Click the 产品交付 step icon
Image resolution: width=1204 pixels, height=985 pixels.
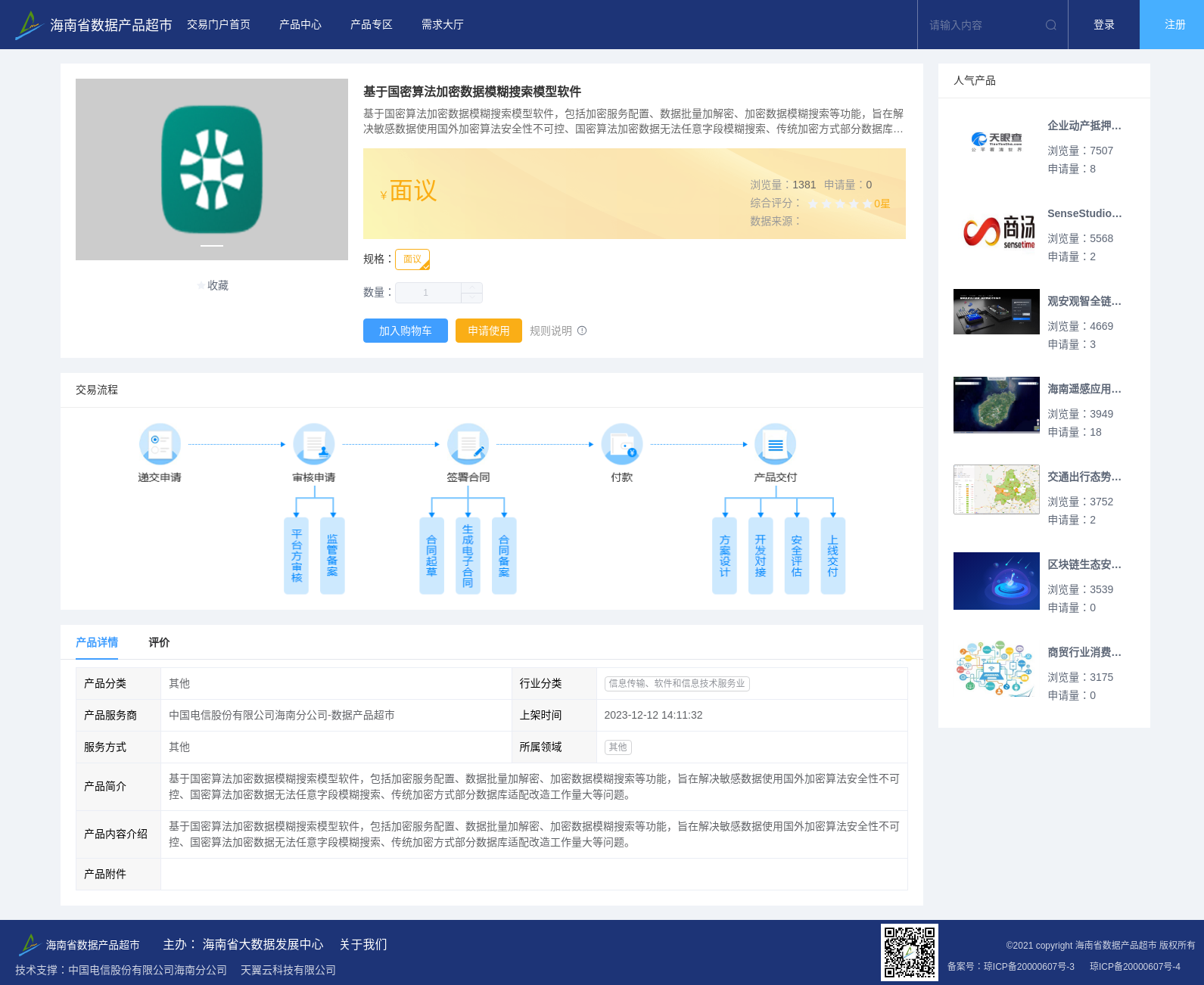[776, 444]
